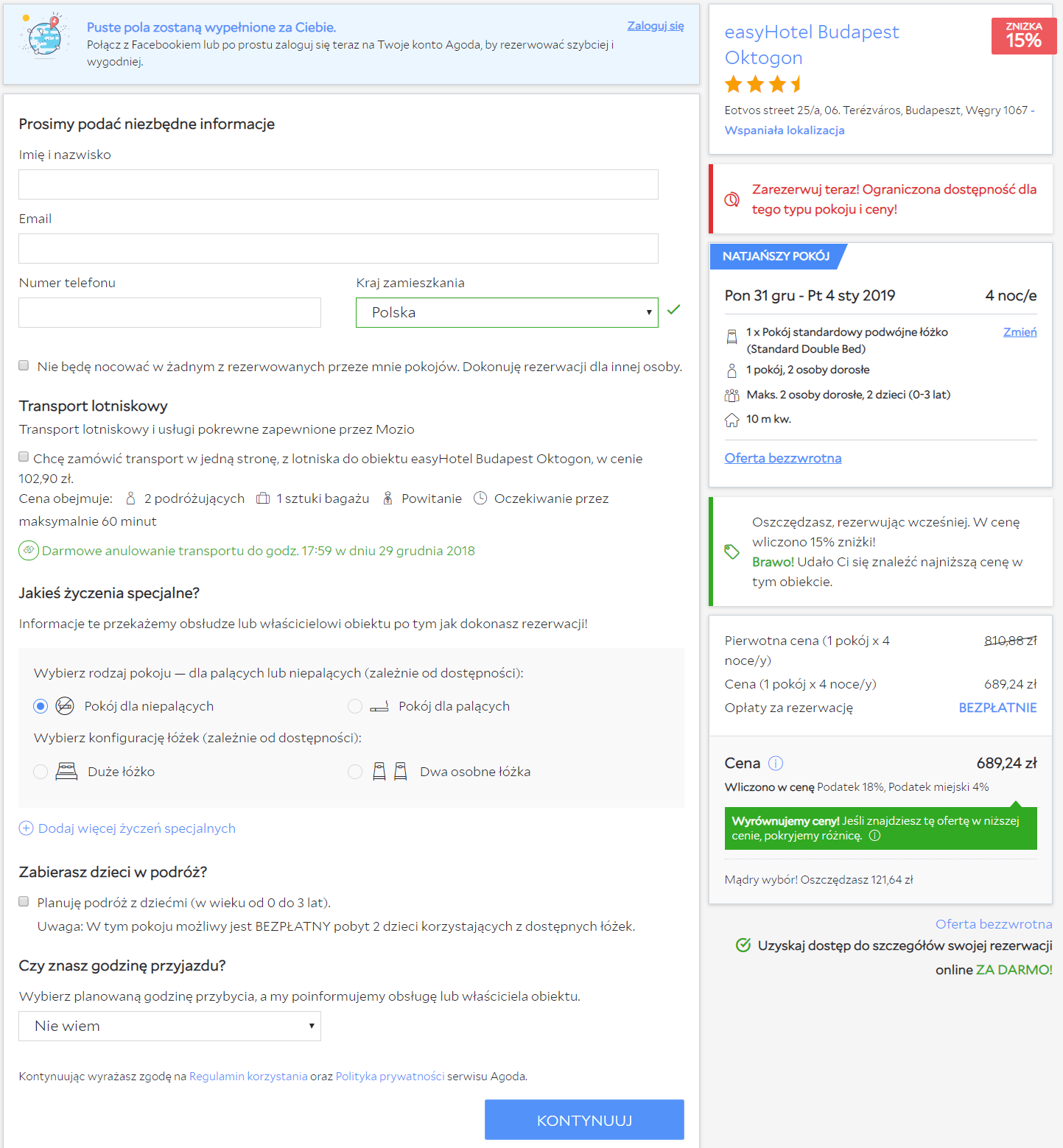Expand the arrival time Nie wiem dropdown

tap(169, 1026)
